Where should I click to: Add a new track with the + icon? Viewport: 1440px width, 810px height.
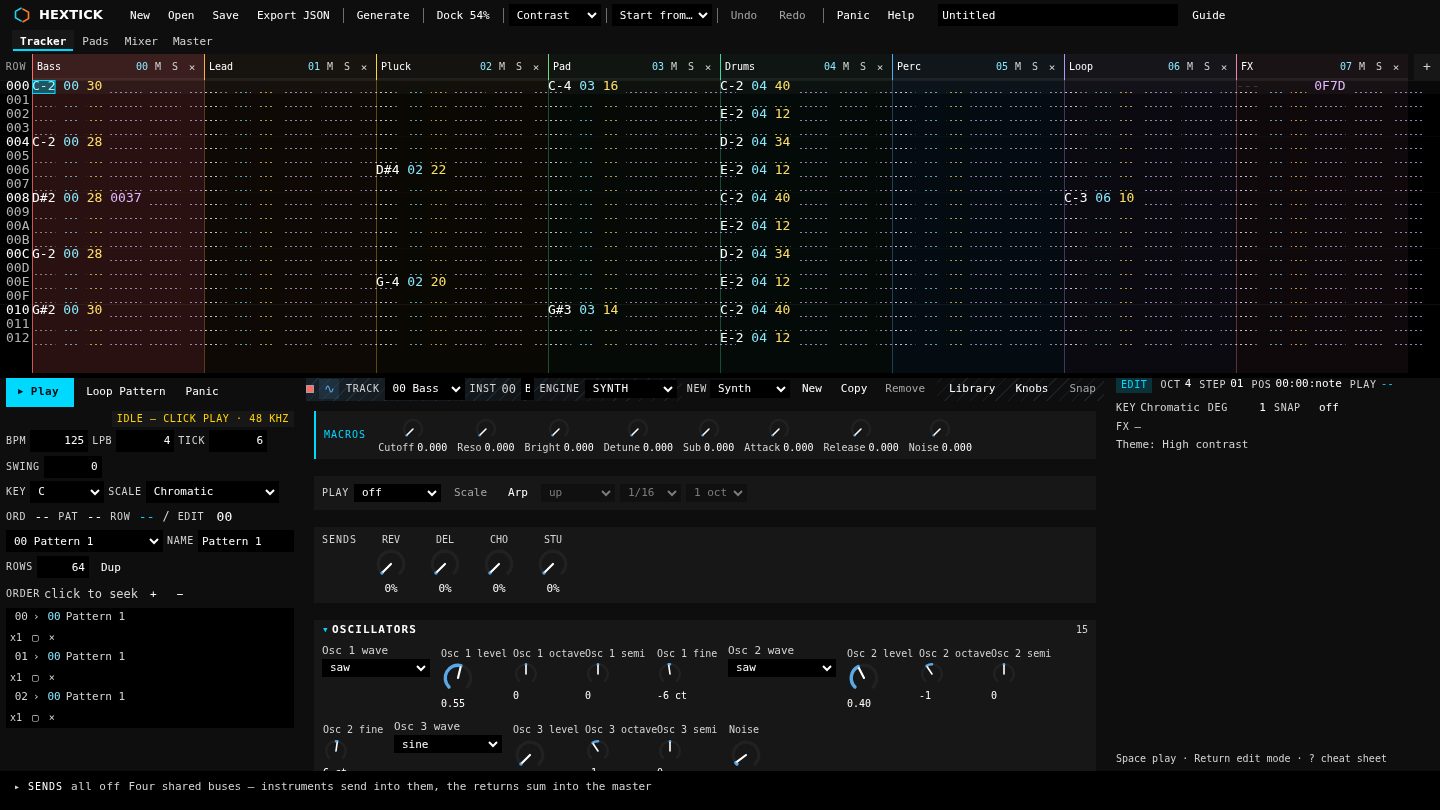[x=1426, y=67]
